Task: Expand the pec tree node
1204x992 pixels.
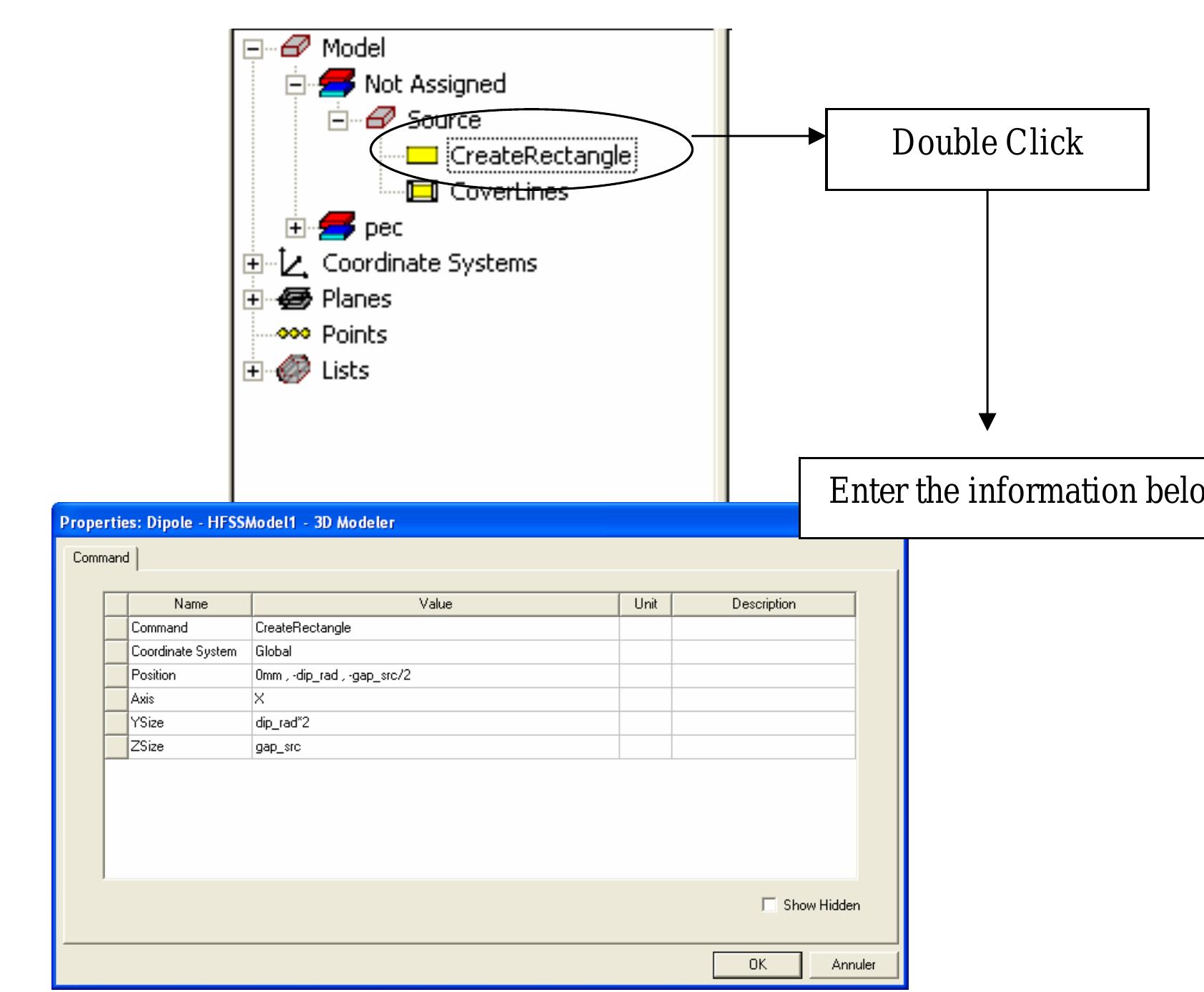Action: [x=295, y=227]
